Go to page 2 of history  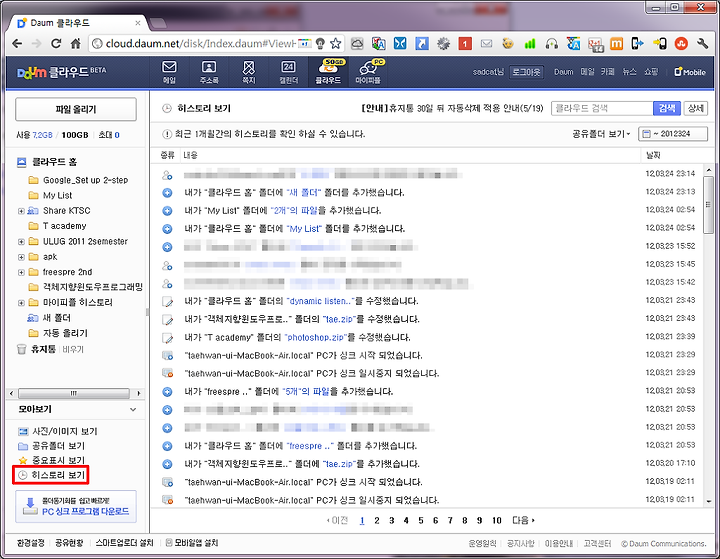[x=377, y=520]
